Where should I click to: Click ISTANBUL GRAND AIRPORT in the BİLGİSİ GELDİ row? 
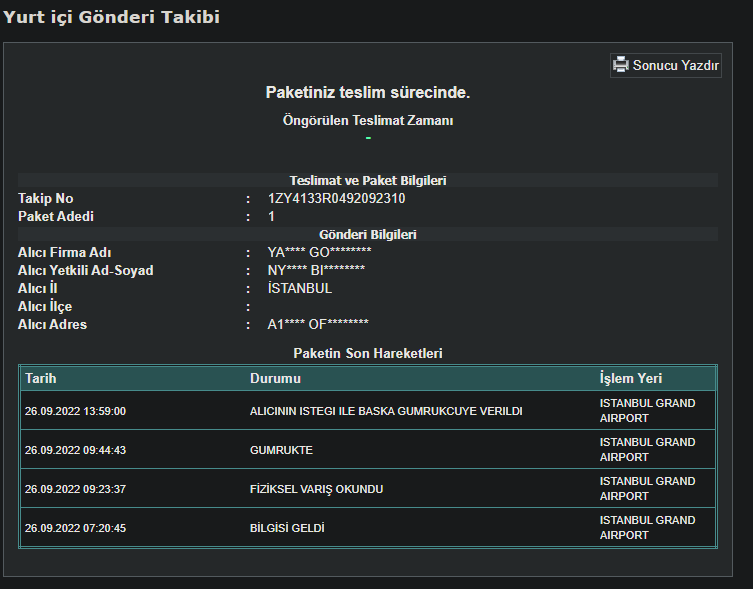647,527
